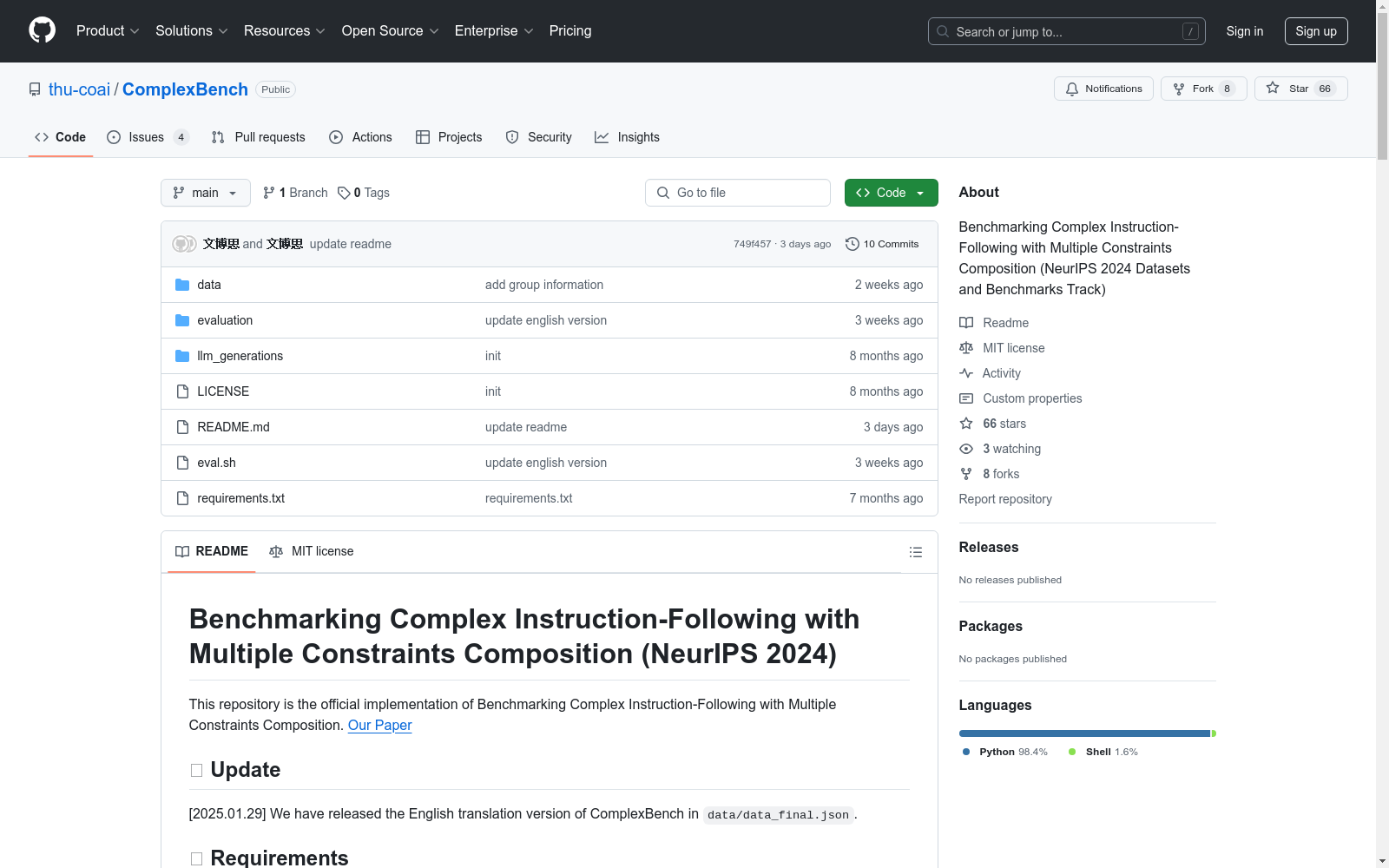Open the Pull requests tab
The height and width of the screenshot is (868, 1389).
tap(259, 137)
